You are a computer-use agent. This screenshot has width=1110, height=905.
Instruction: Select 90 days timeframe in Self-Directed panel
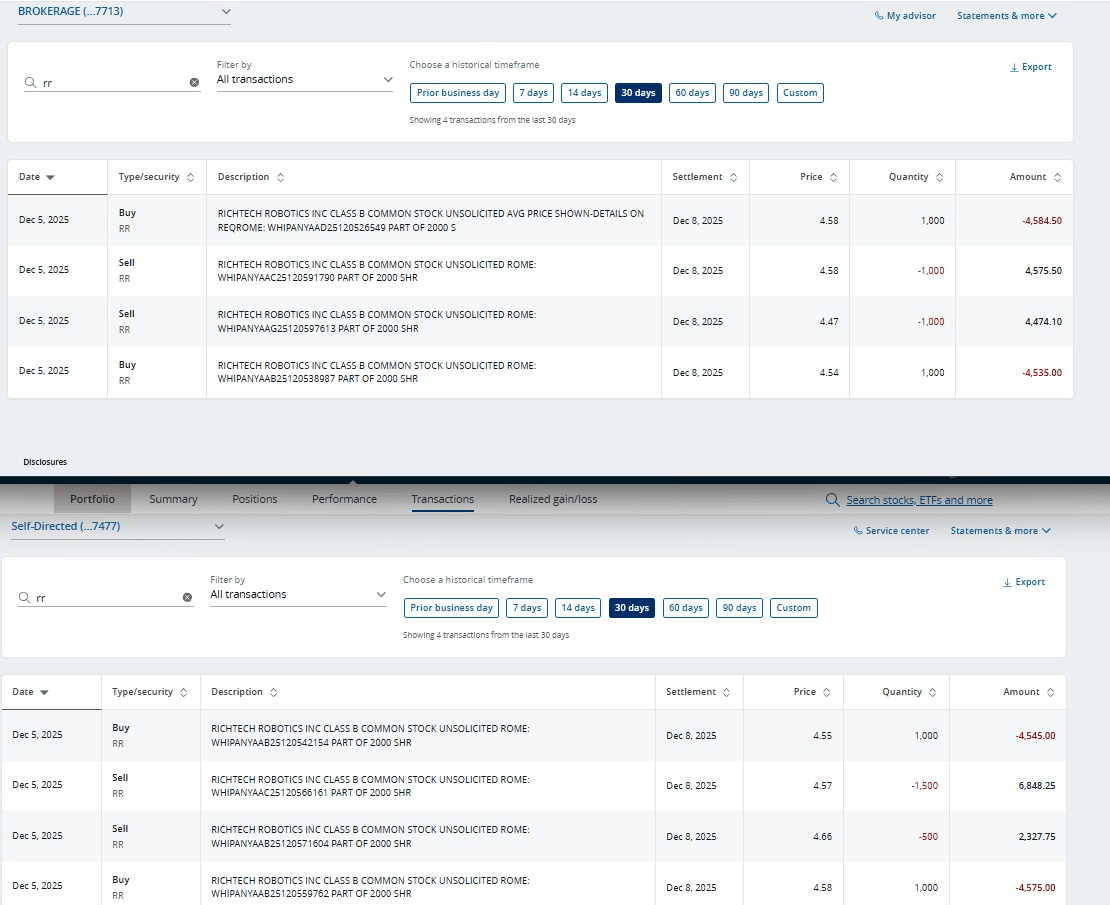click(x=739, y=608)
